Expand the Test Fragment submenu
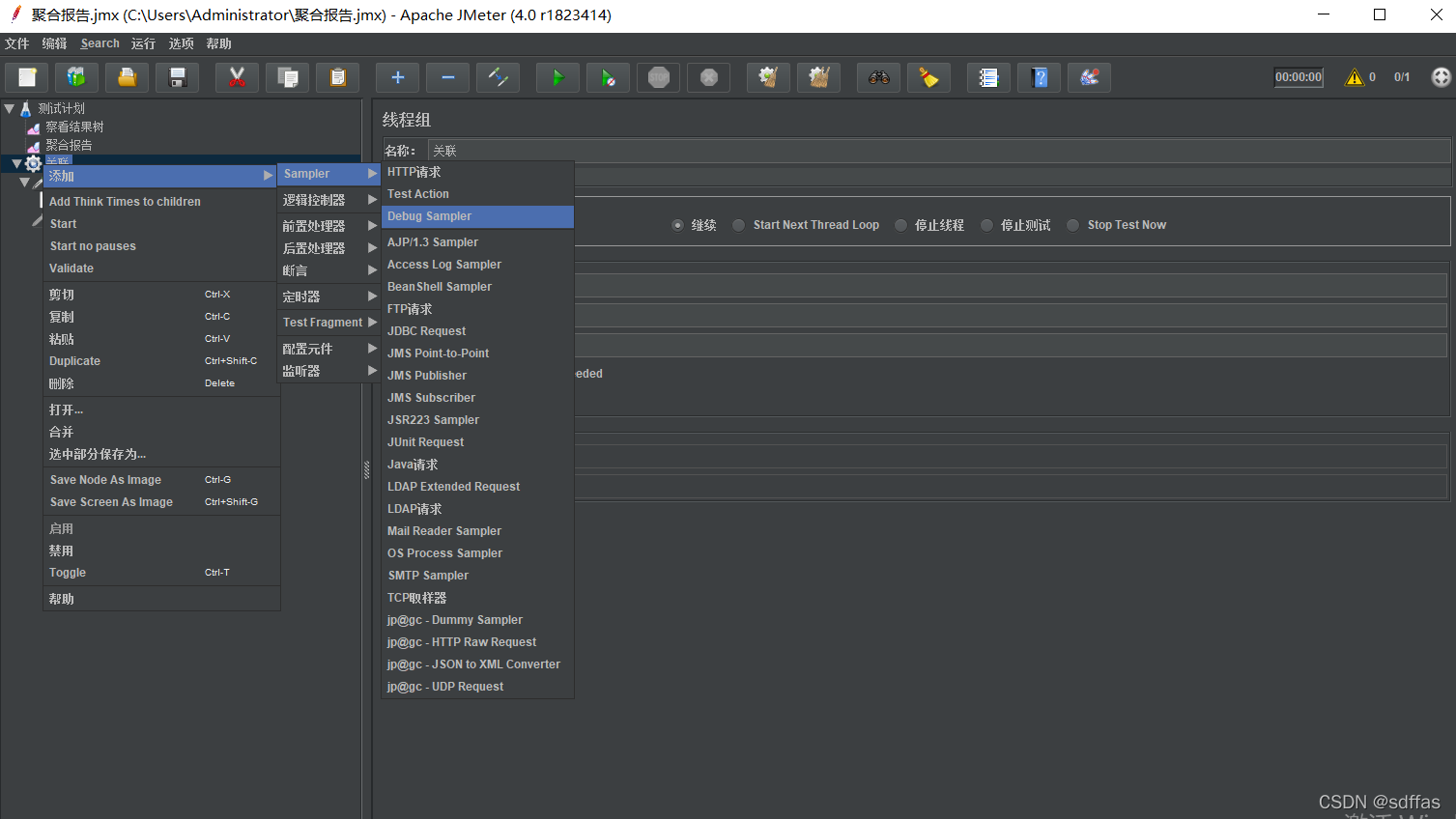 328,323
